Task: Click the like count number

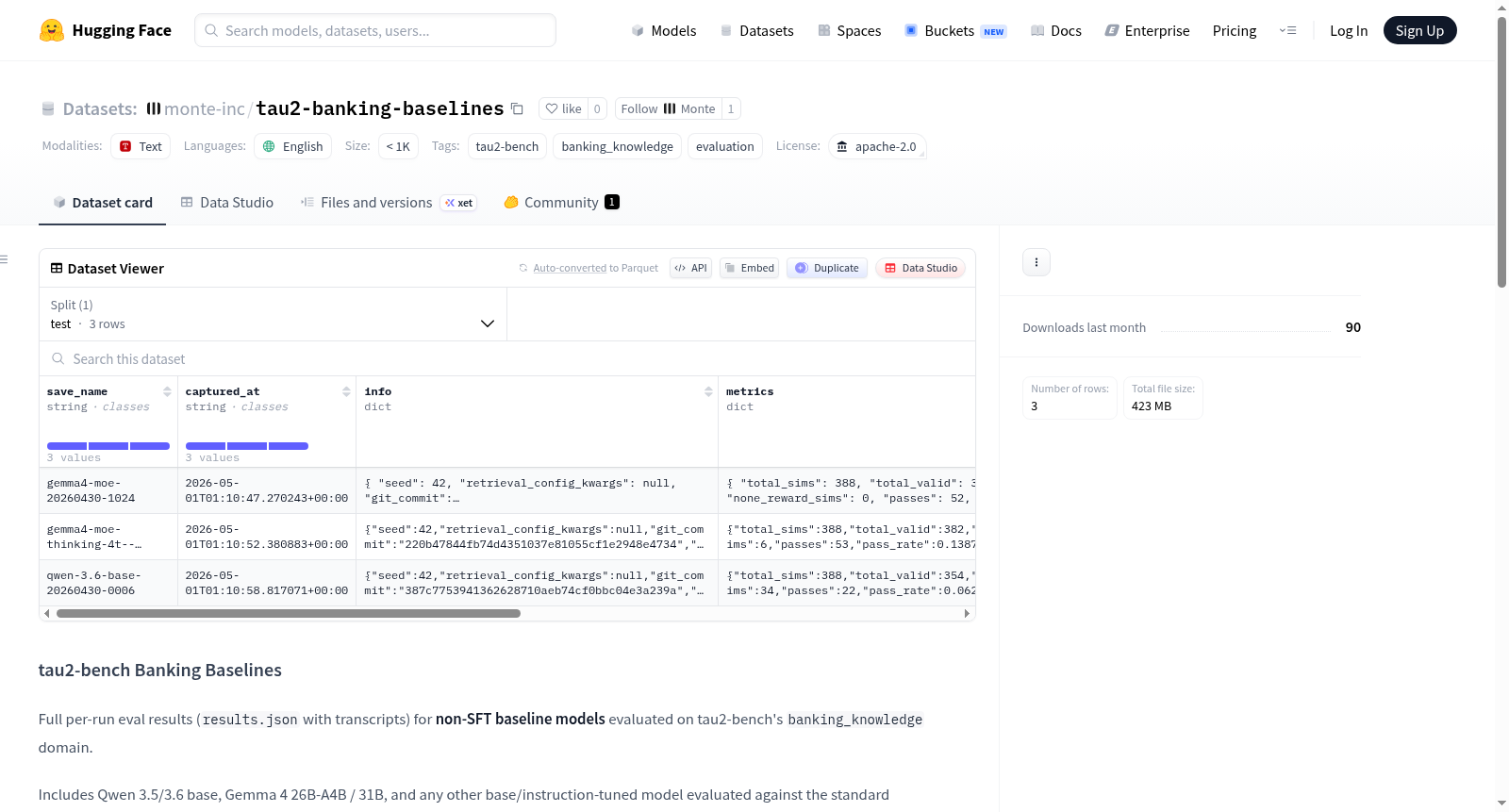Action: [597, 108]
